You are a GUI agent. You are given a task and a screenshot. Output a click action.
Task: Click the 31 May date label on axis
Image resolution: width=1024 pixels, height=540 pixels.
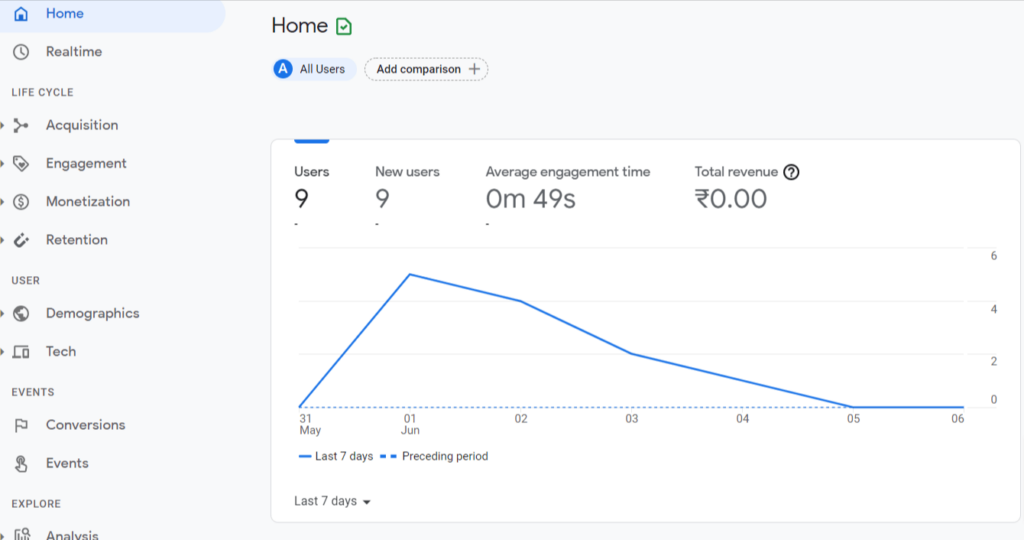pyautogui.click(x=310, y=424)
